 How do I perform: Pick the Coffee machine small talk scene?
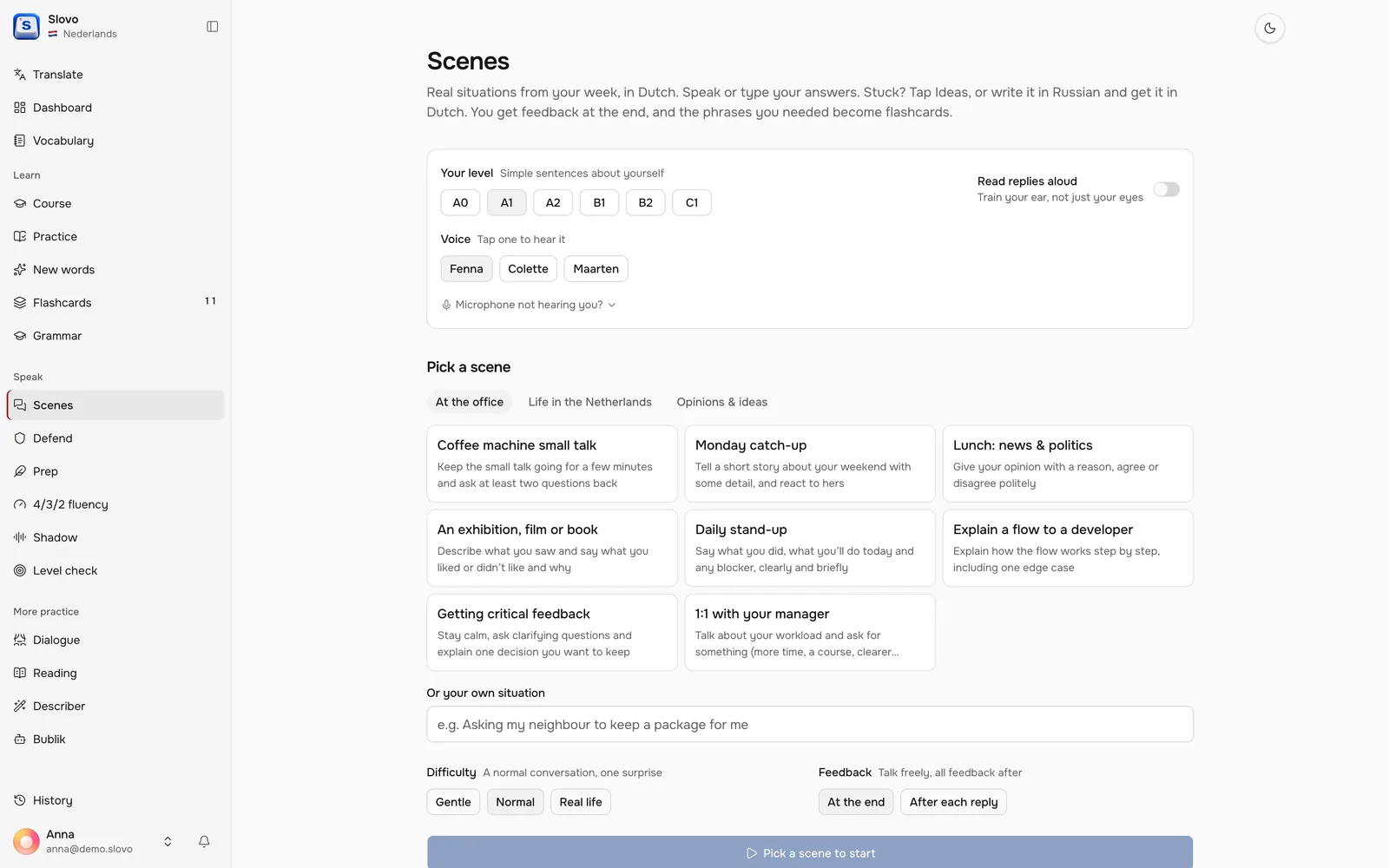click(552, 464)
